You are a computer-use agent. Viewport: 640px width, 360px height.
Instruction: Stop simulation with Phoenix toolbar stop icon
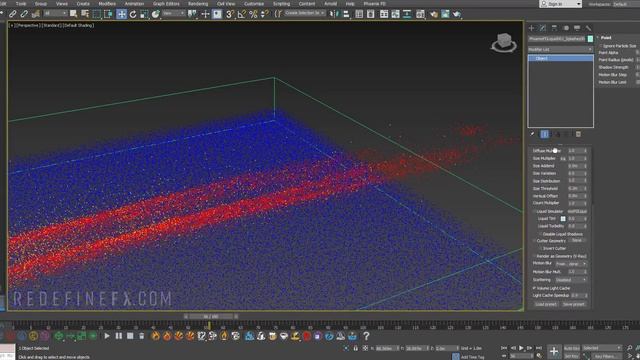pos(130,336)
